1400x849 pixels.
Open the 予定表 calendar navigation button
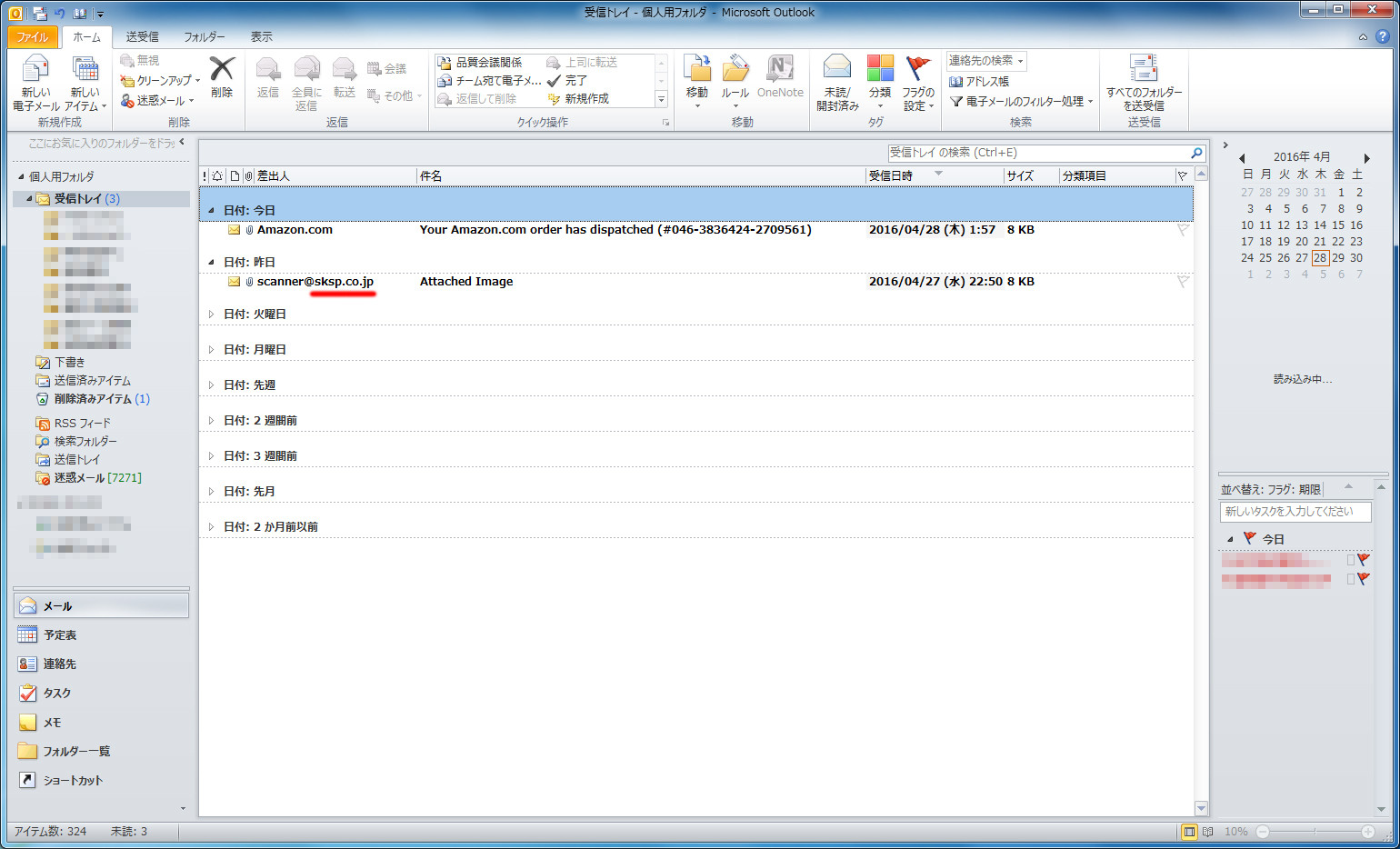60,635
